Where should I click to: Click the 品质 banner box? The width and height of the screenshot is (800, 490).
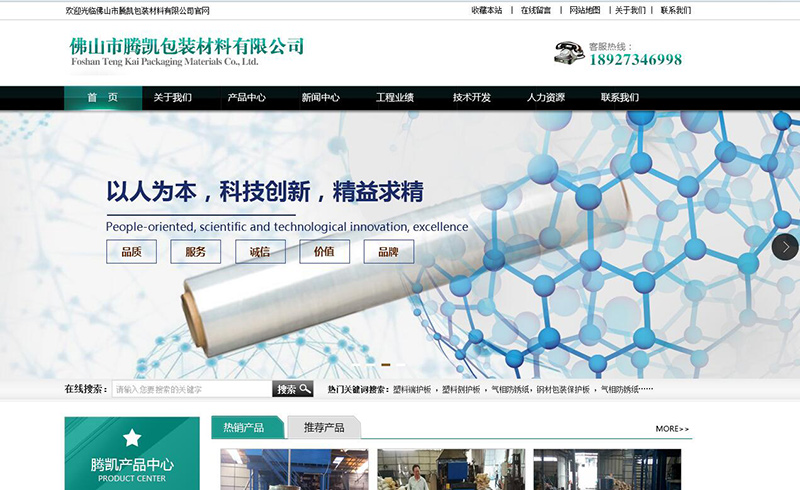point(131,252)
